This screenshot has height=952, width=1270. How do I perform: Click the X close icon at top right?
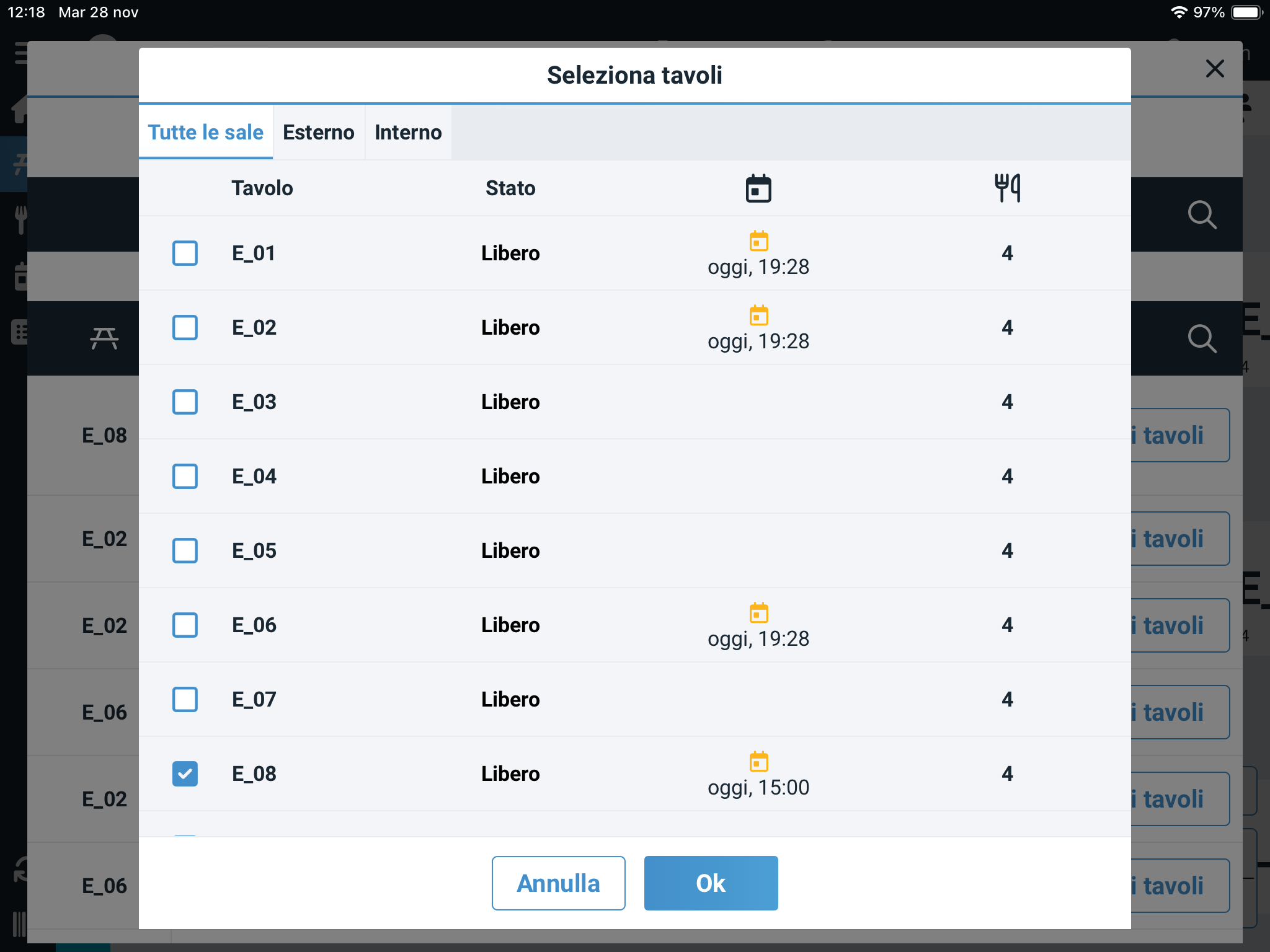coord(1214,69)
